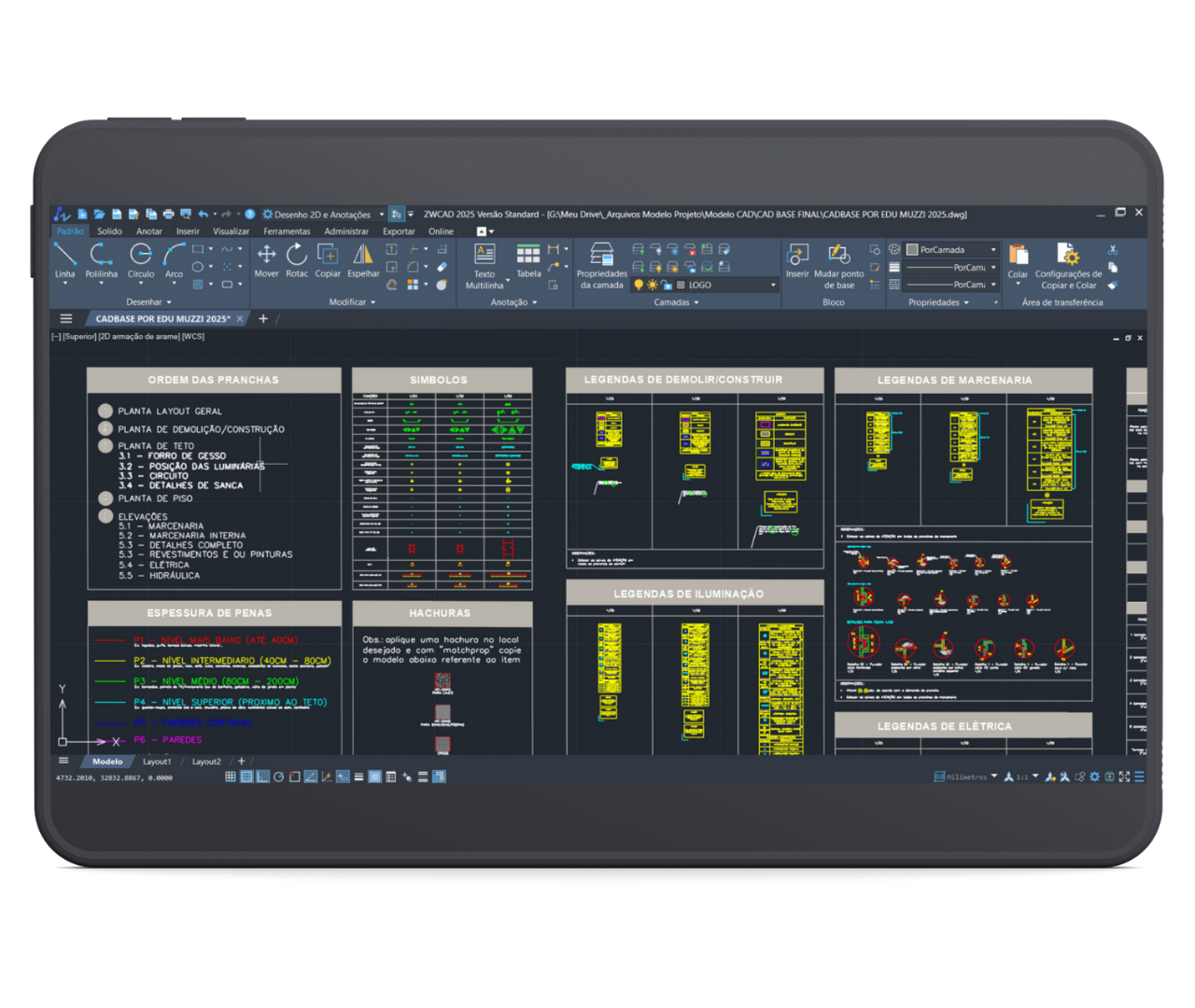Select the Polilinha tool
The height and width of the screenshot is (1008, 1195).
pos(101,260)
